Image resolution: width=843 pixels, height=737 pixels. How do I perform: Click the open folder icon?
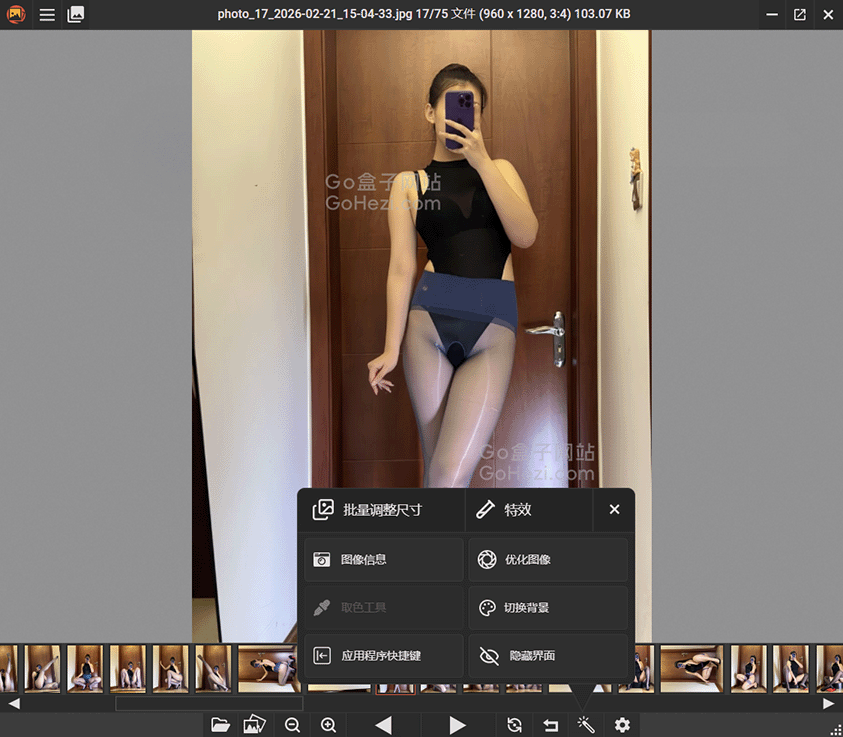[x=221, y=725]
